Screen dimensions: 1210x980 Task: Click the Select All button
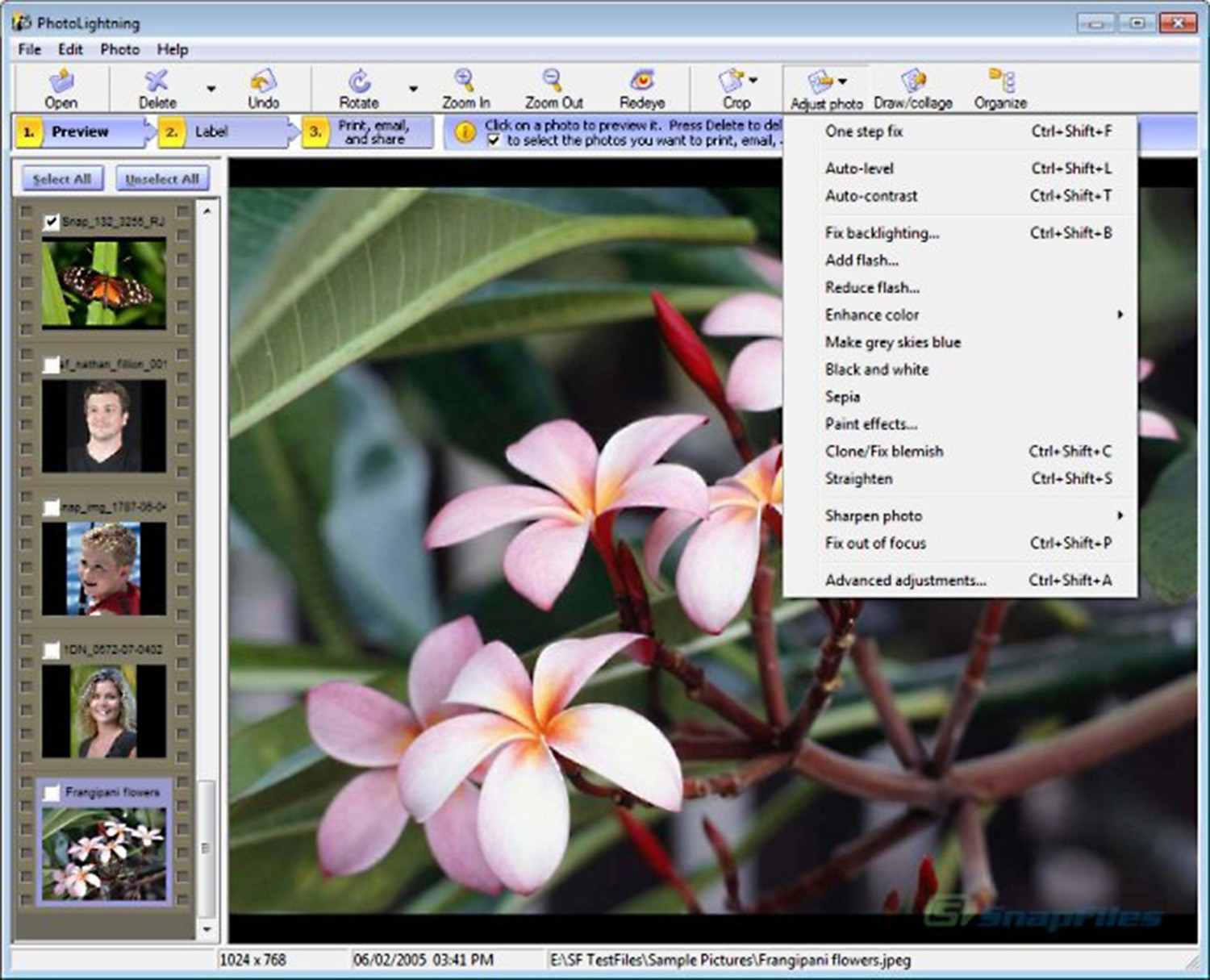point(62,179)
